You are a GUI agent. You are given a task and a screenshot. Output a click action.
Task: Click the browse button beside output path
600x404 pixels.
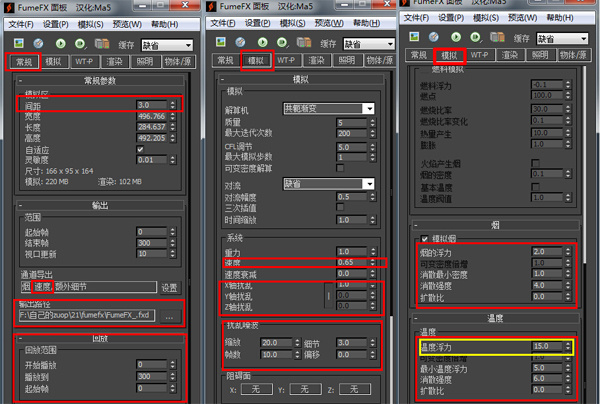tap(169, 317)
